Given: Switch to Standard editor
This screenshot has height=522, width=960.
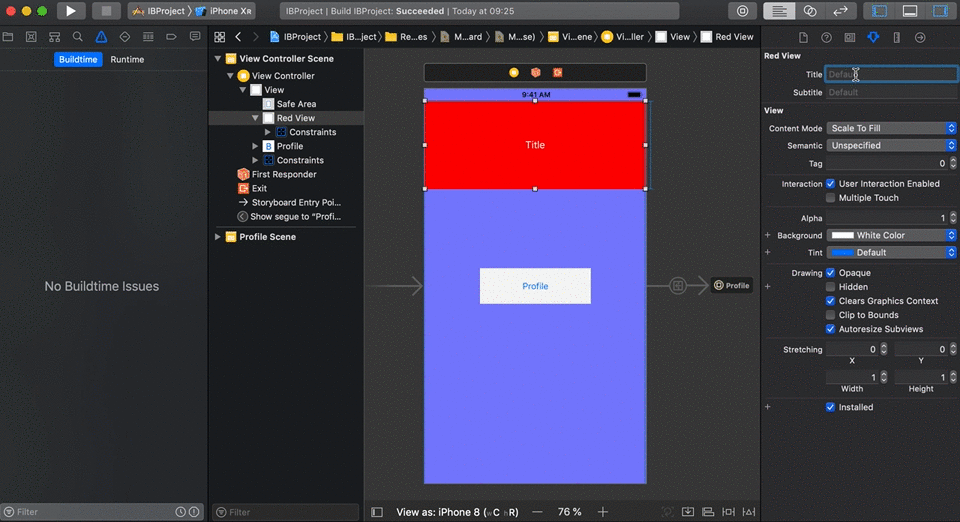Looking at the screenshot, I should point(779,11).
